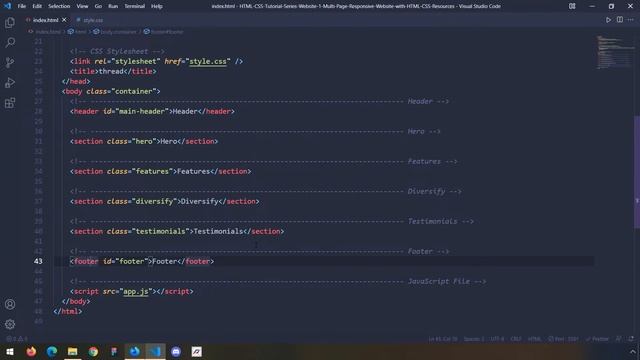Open the Run menu

coord(113,6)
